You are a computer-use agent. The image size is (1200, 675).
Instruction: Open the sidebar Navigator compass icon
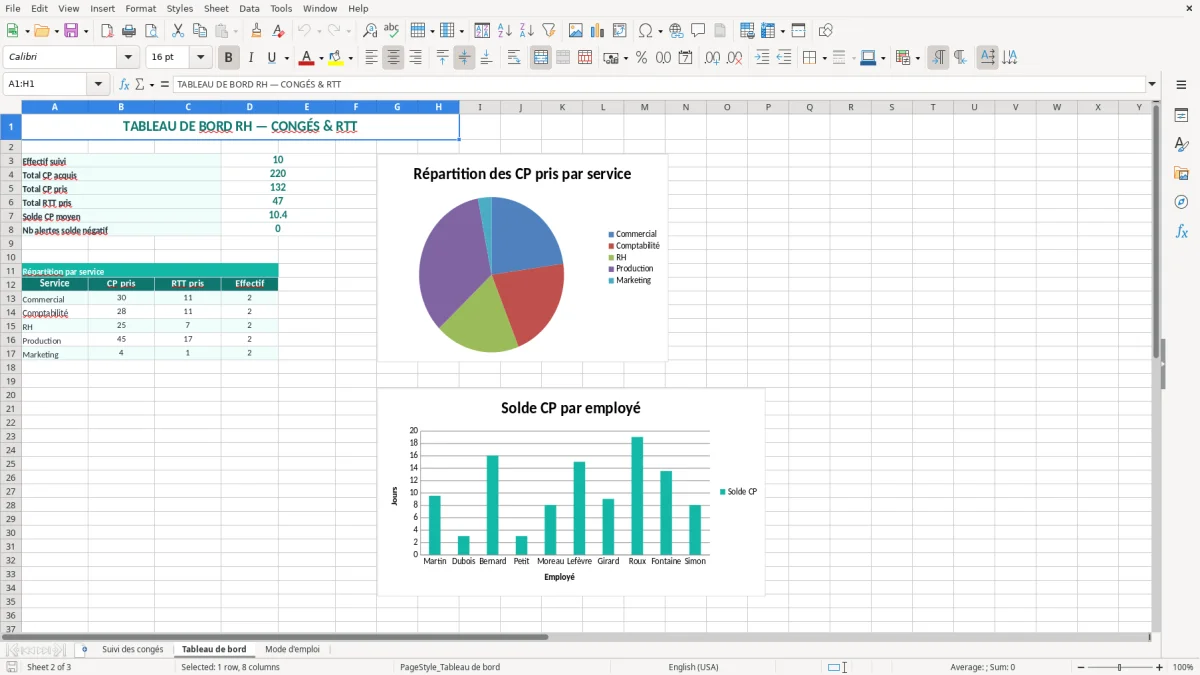tap(1181, 202)
